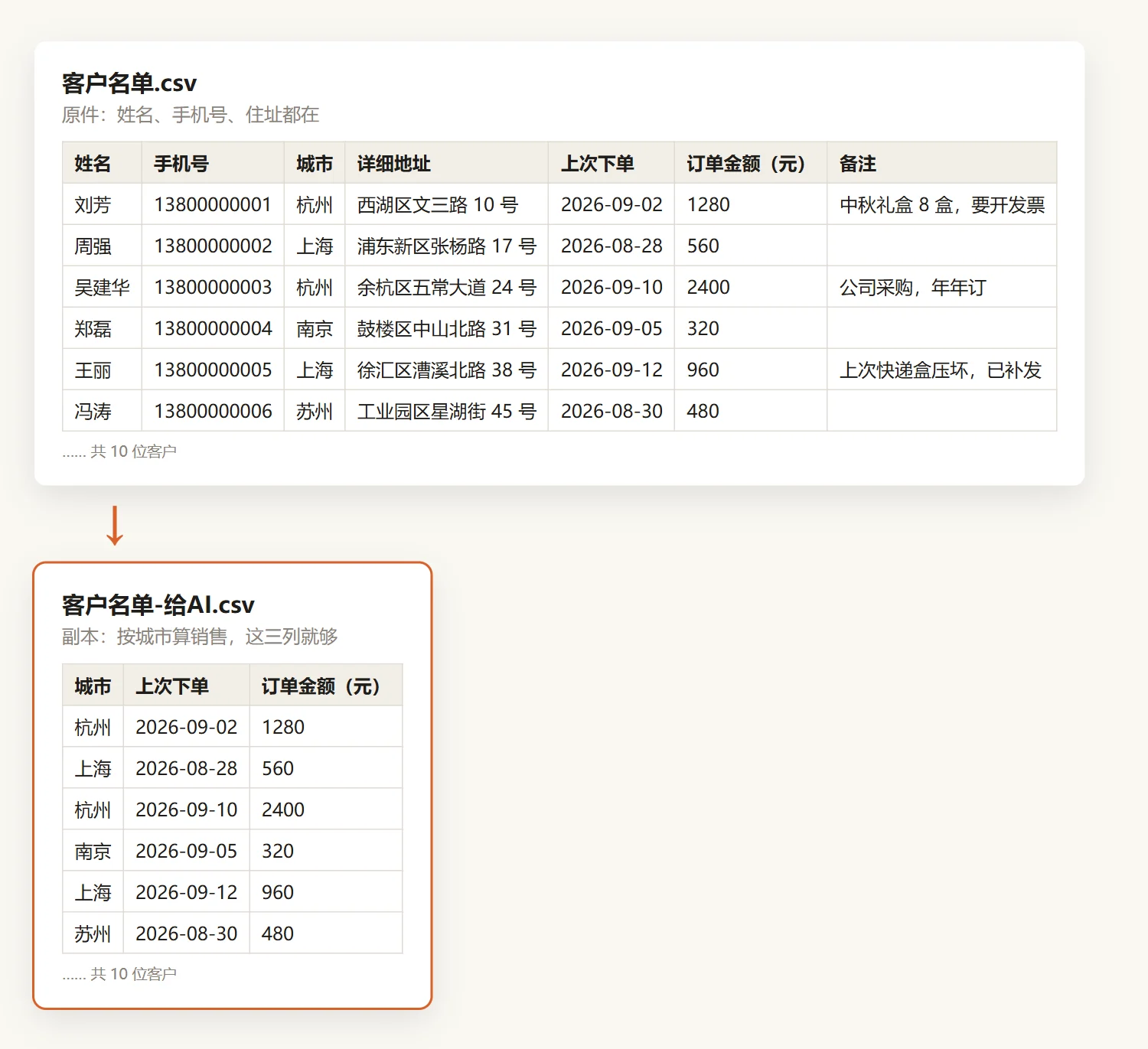Click "苏州" in 冯涛's row
1148x1049 pixels.
coord(315,412)
